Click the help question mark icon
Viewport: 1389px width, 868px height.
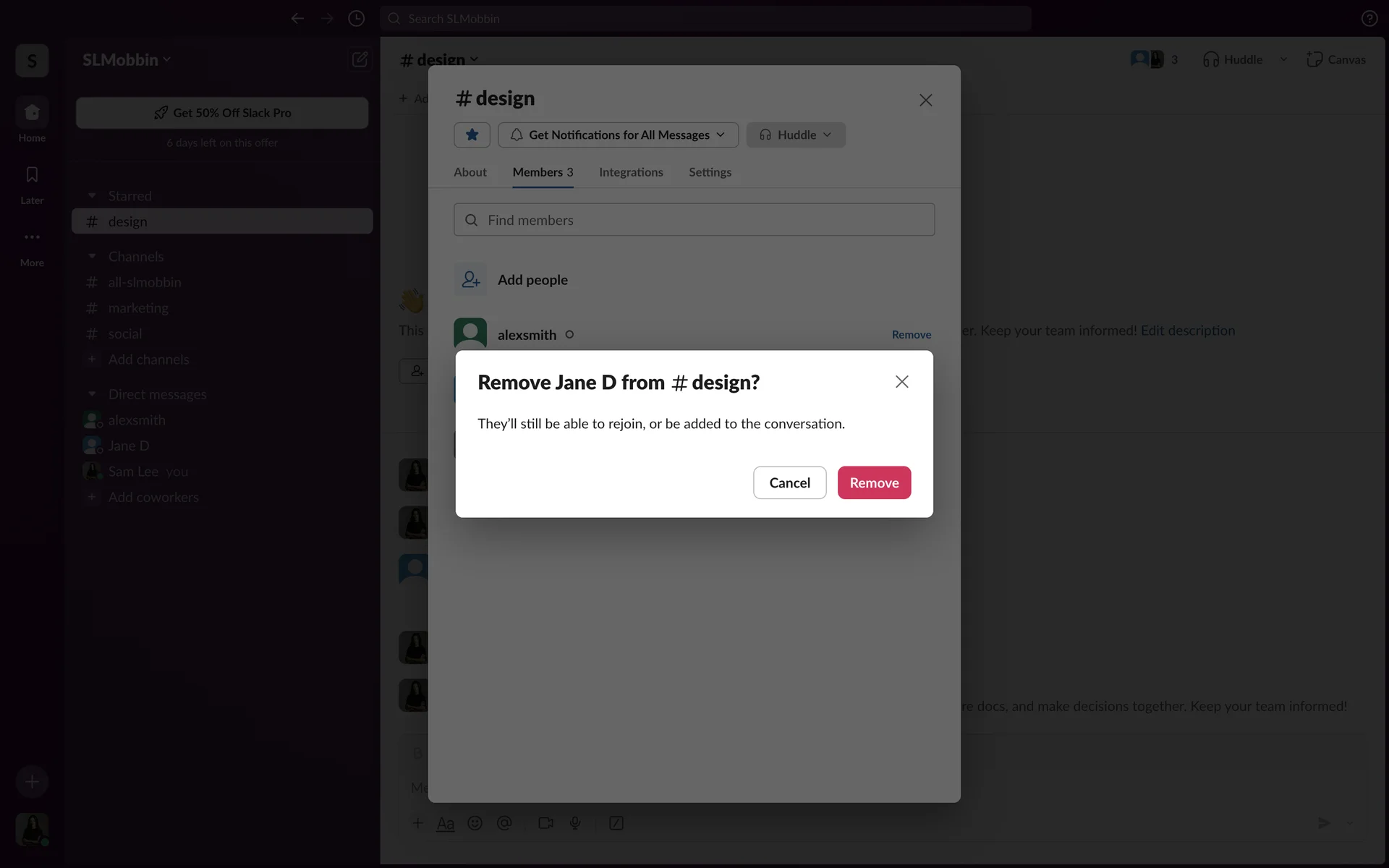point(1369,19)
